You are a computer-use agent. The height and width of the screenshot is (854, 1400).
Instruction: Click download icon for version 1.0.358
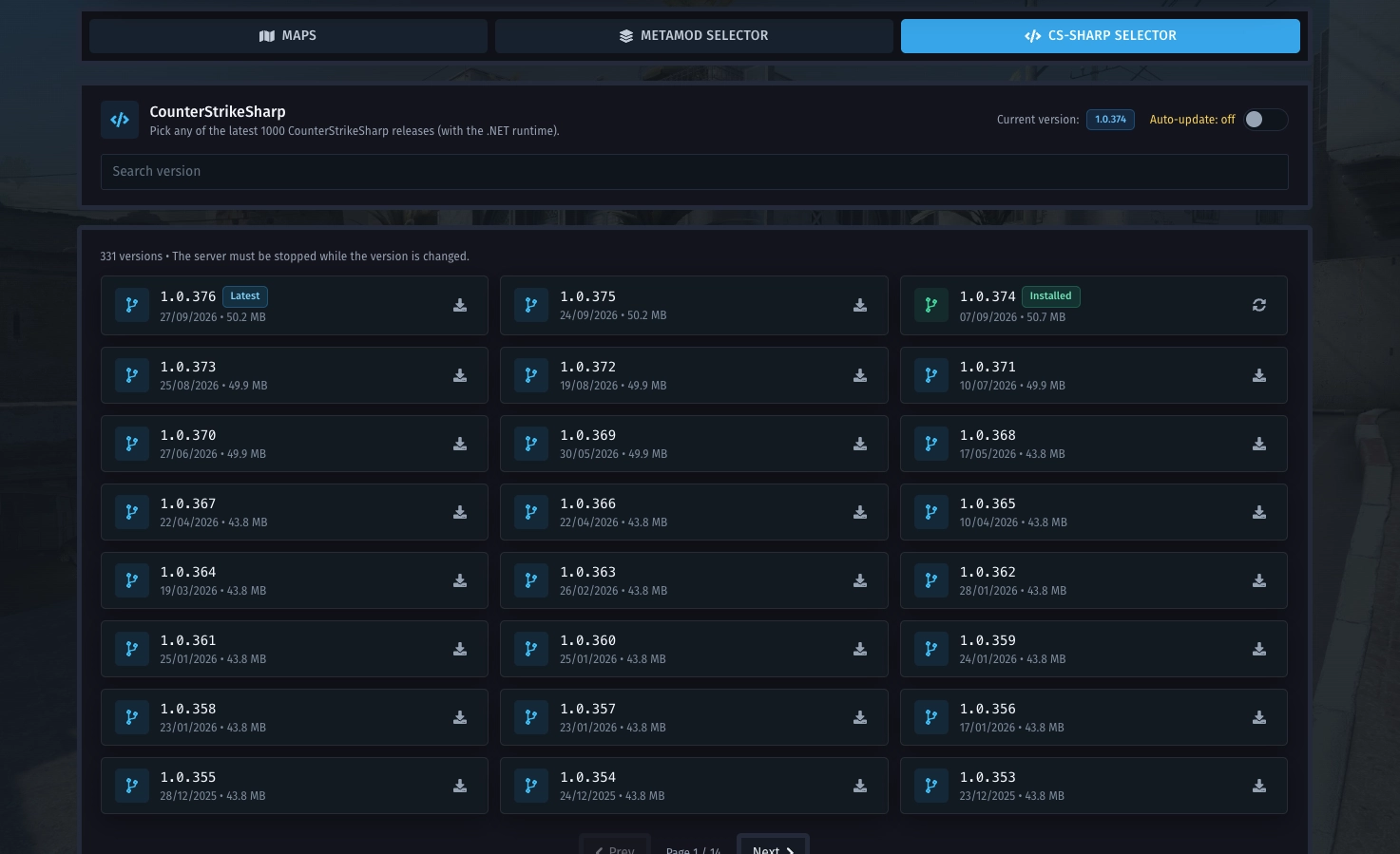[460, 717]
